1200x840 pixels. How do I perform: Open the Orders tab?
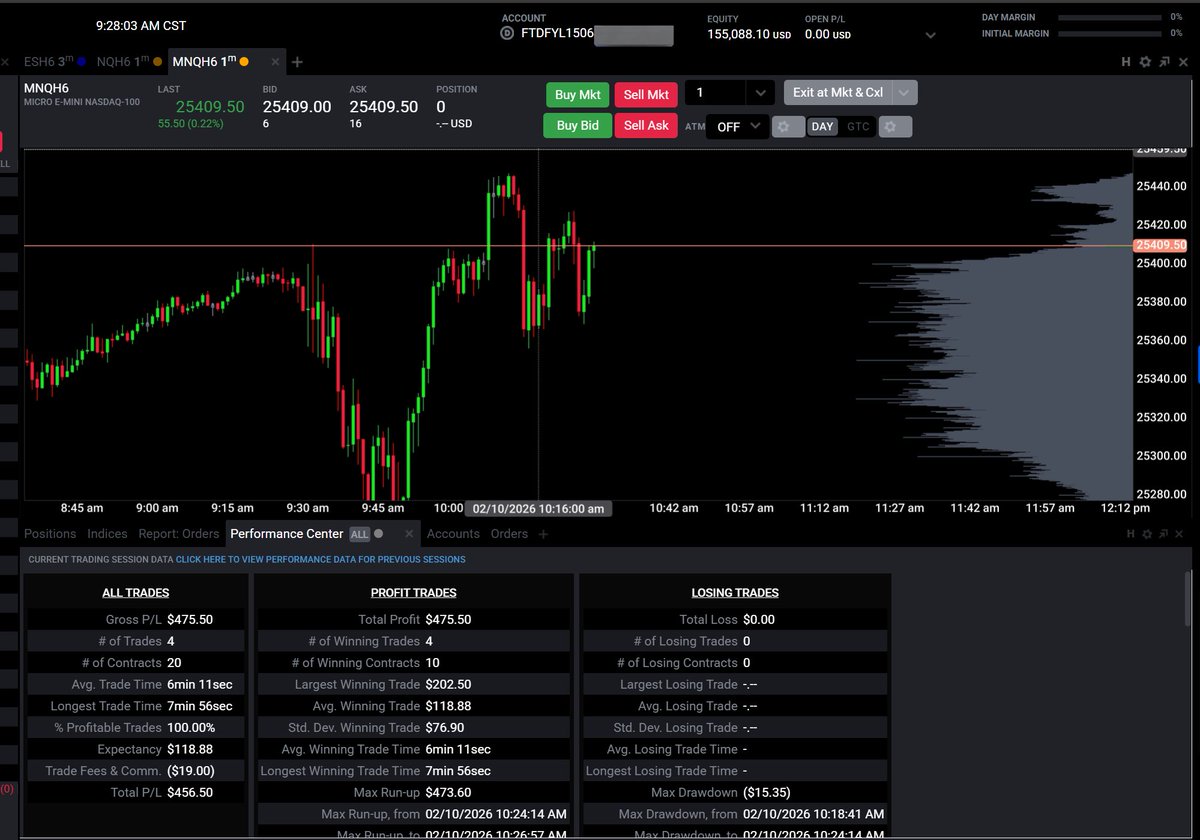(509, 534)
